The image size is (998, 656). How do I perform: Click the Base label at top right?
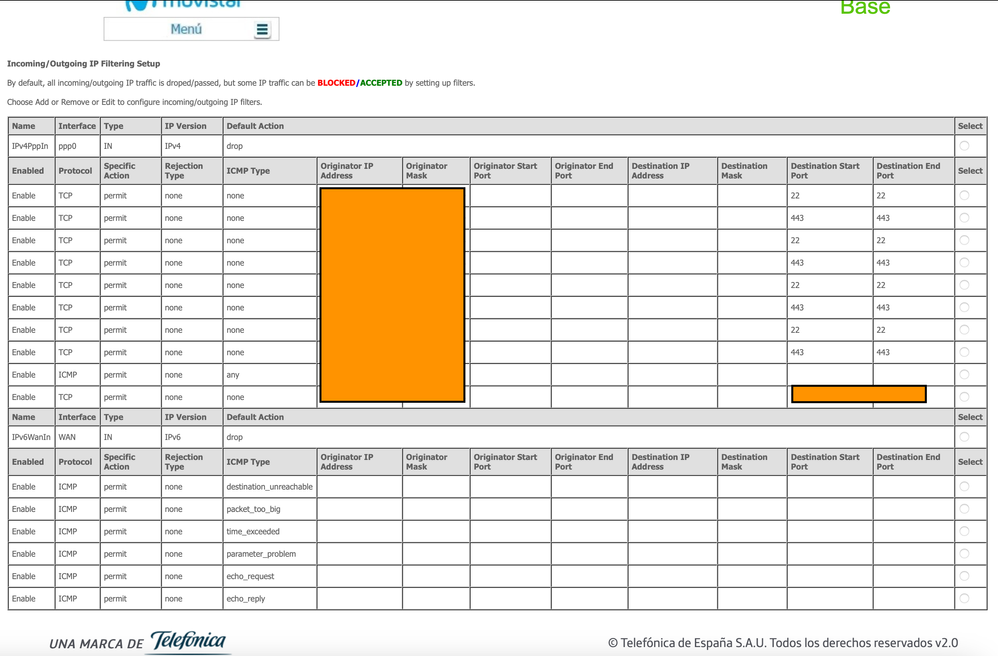pyautogui.click(x=867, y=9)
